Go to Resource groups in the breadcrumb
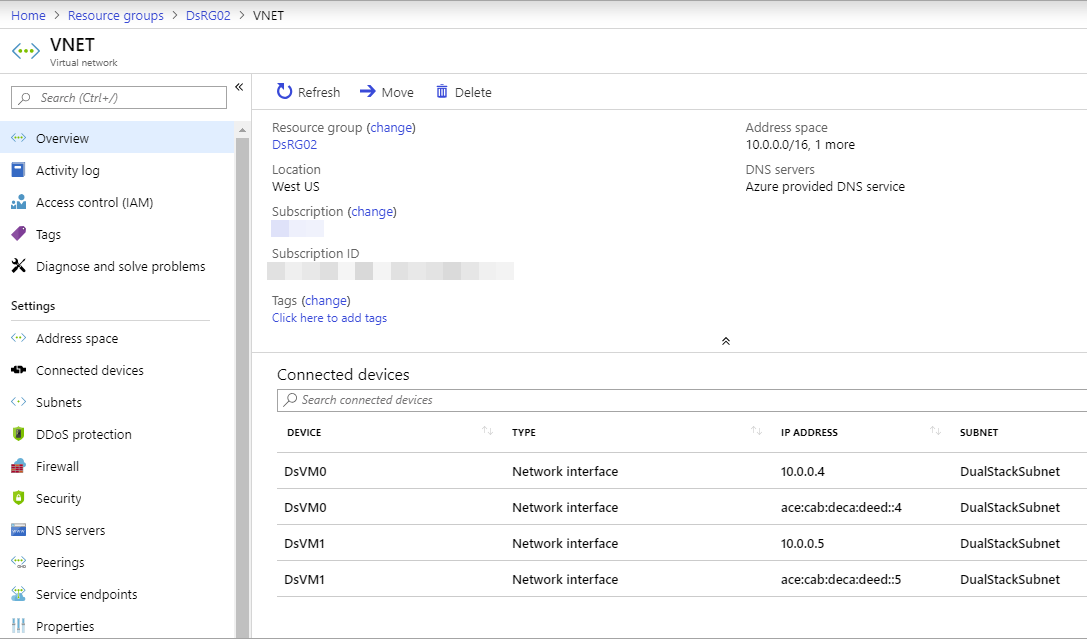 point(115,16)
